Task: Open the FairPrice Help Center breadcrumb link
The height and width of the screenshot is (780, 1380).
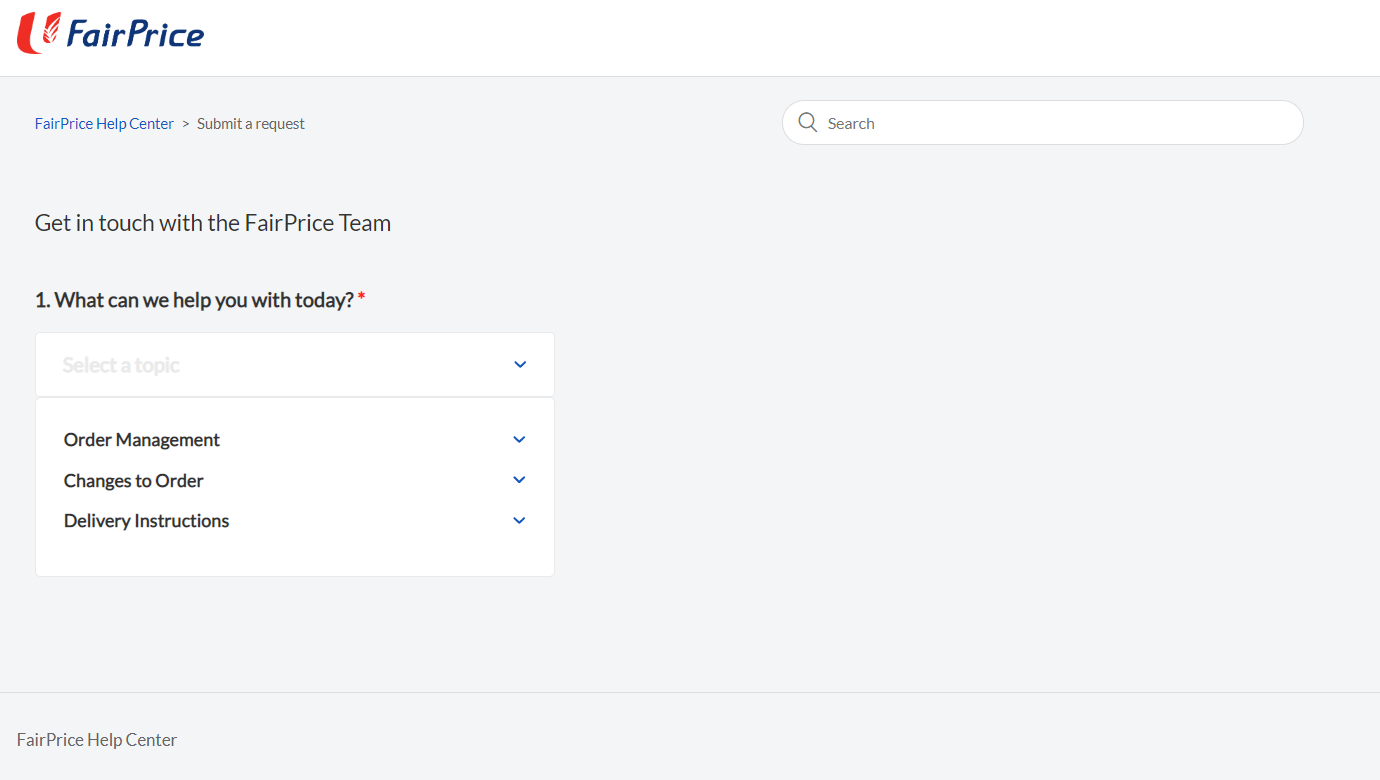Action: click(x=104, y=124)
